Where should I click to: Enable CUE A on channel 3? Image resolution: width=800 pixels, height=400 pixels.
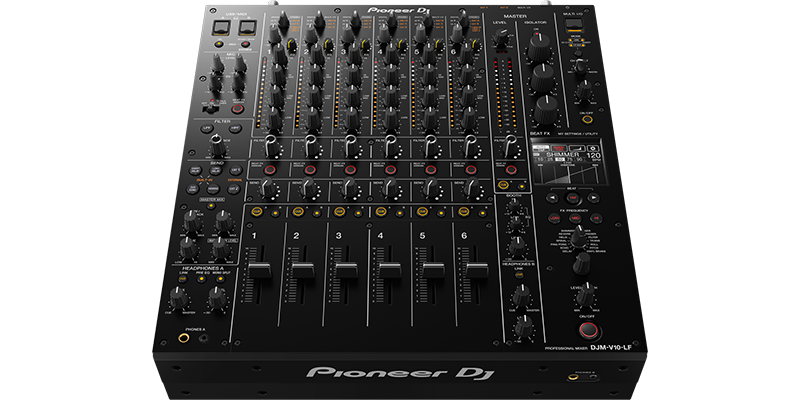tap(339, 211)
